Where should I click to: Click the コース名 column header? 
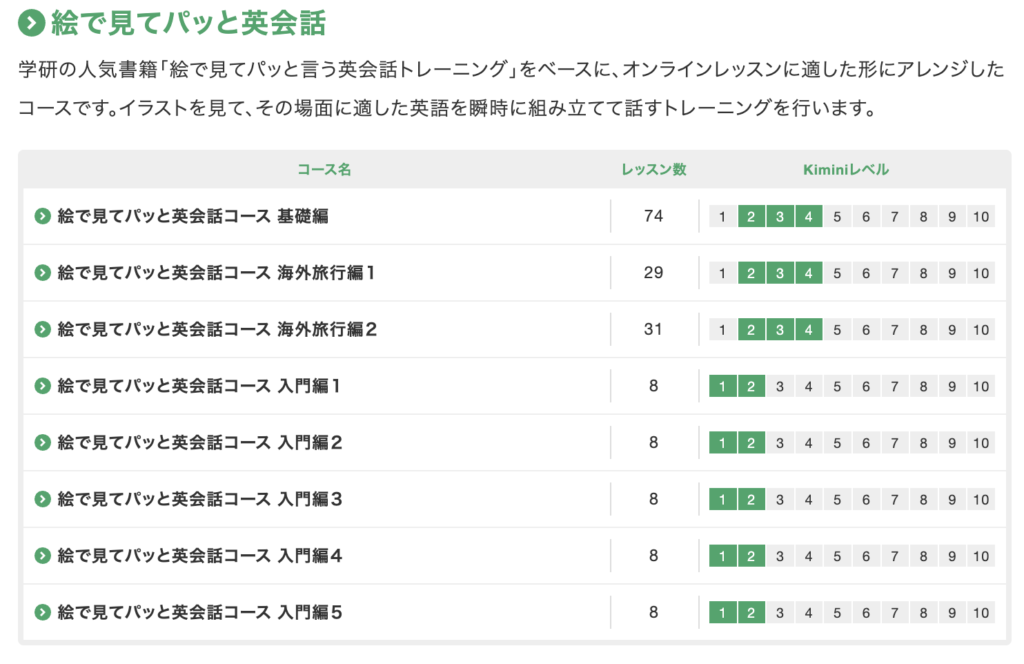(324, 170)
